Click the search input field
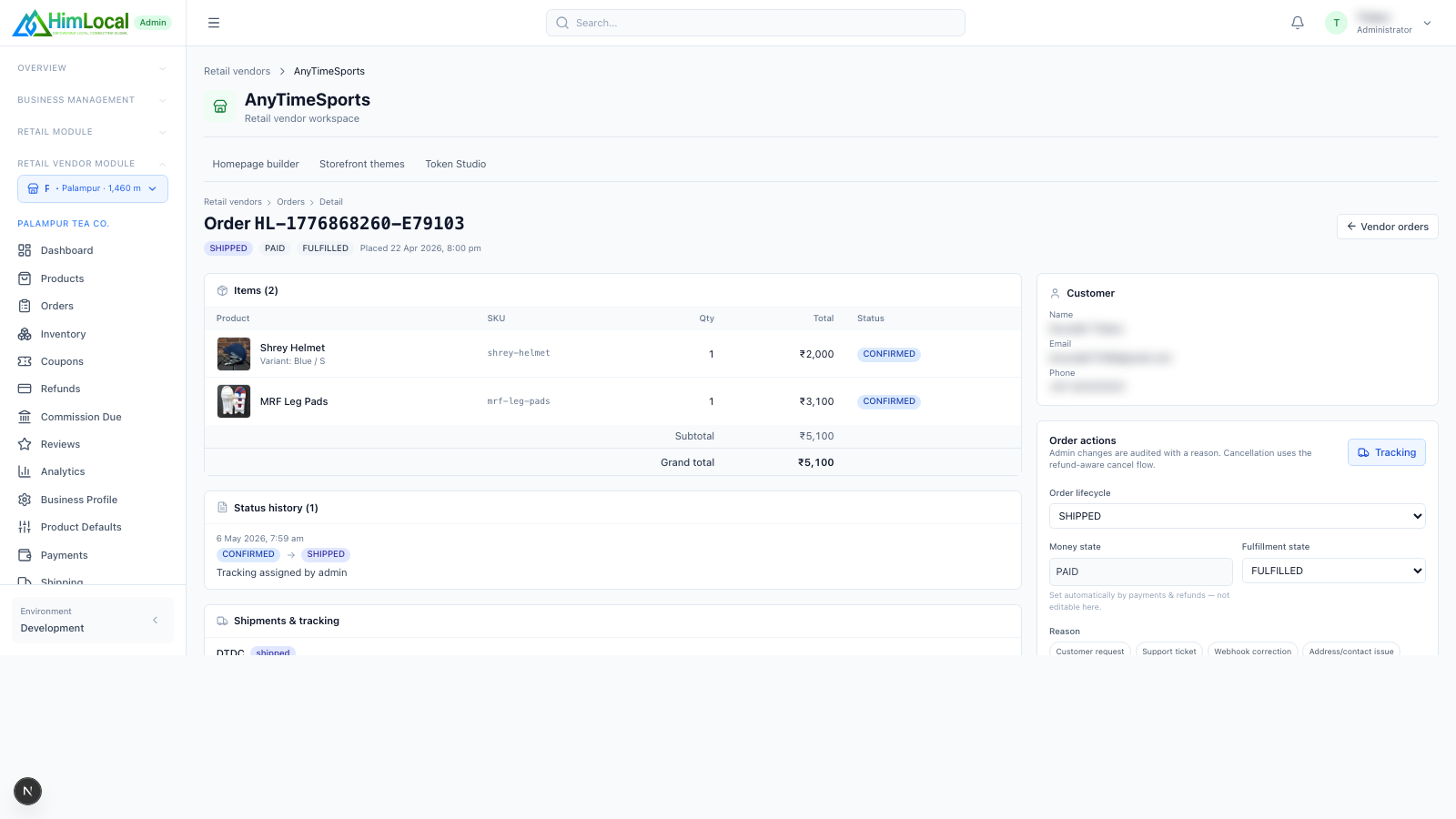 pyautogui.click(x=755, y=23)
